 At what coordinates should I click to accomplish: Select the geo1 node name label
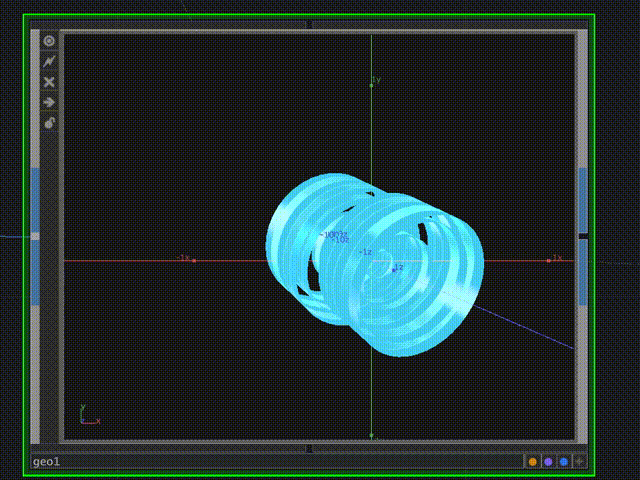[47, 462]
